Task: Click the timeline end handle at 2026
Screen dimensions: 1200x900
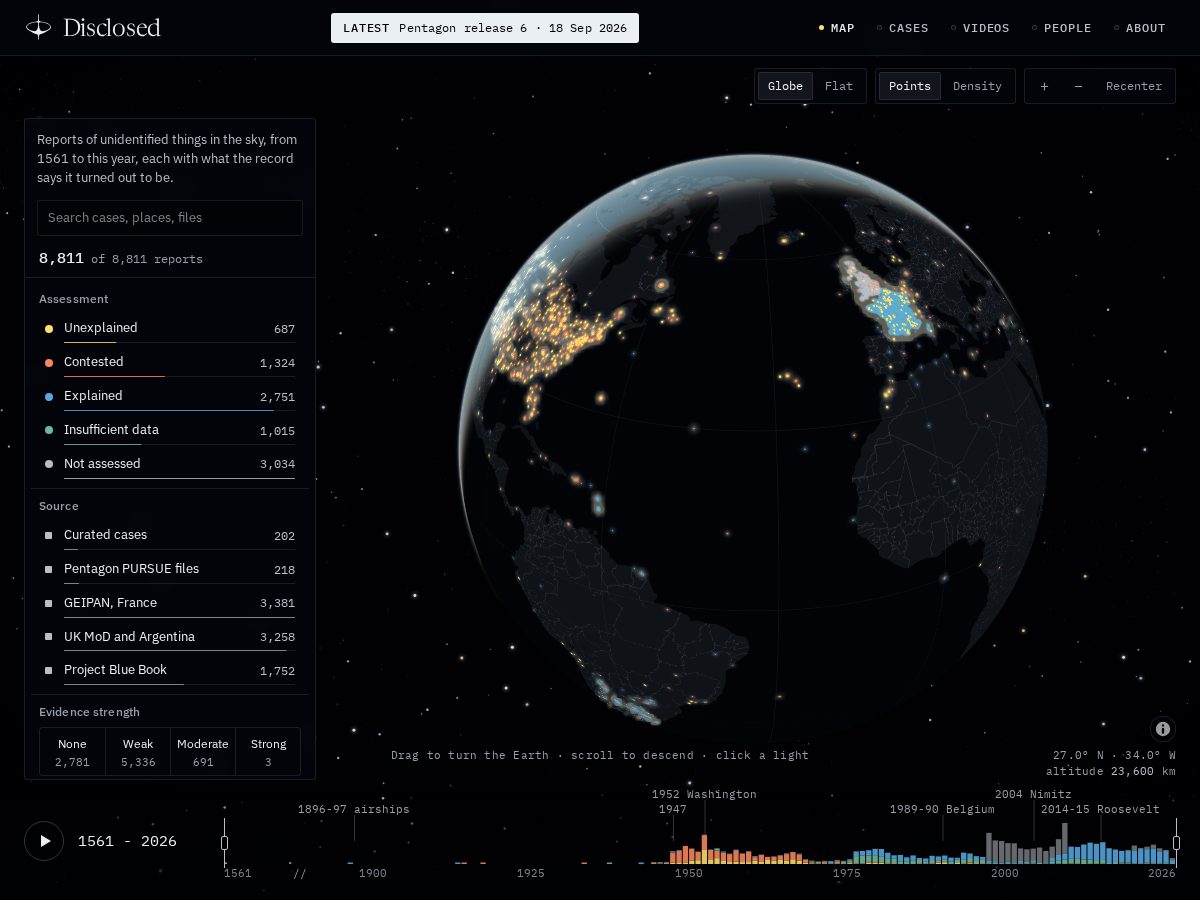Action: 1176,843
